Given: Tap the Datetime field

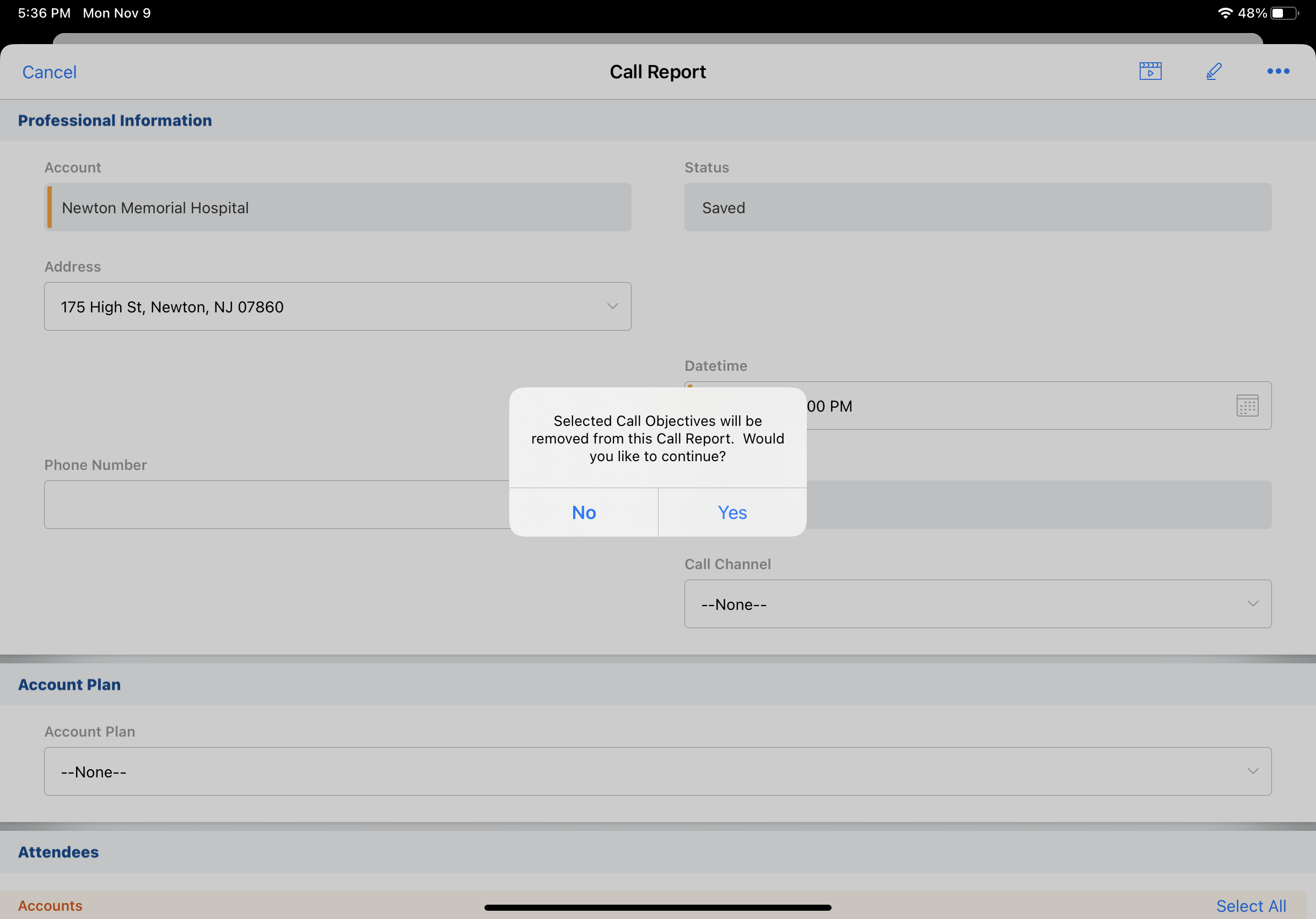Looking at the screenshot, I should pyautogui.click(x=1003, y=406).
